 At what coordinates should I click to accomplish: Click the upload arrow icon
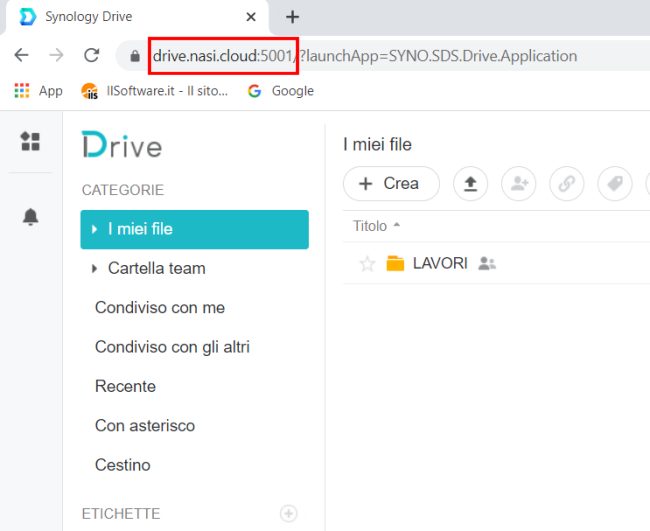[x=470, y=184]
